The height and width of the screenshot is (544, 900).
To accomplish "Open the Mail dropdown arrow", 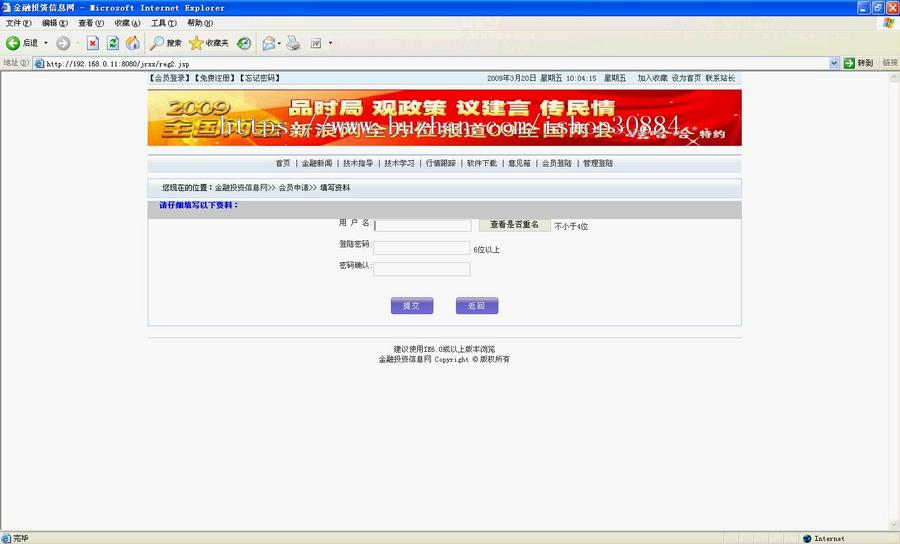I will coord(279,43).
